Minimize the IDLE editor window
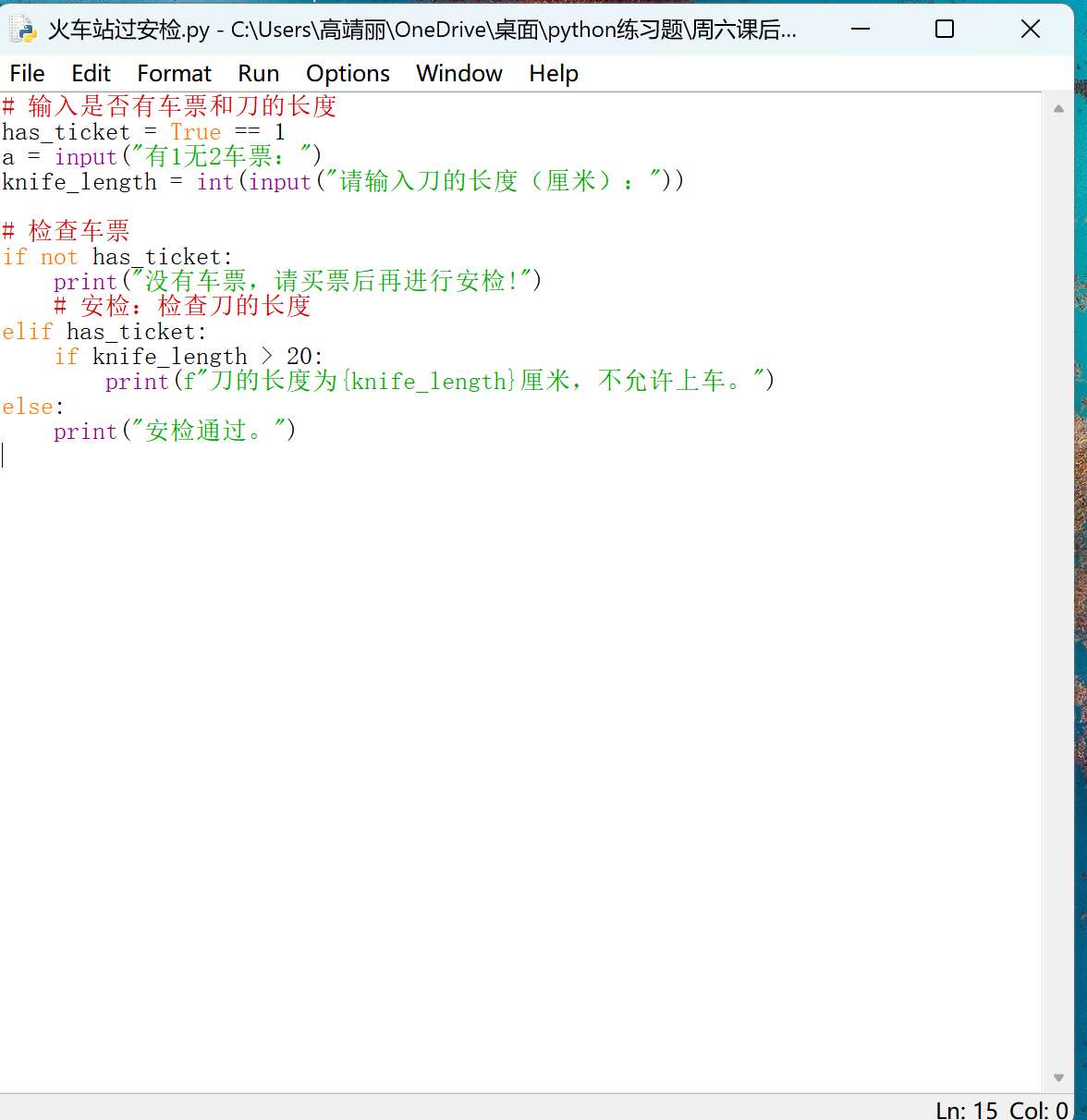Screen dimensions: 1087x1120 tap(861, 30)
